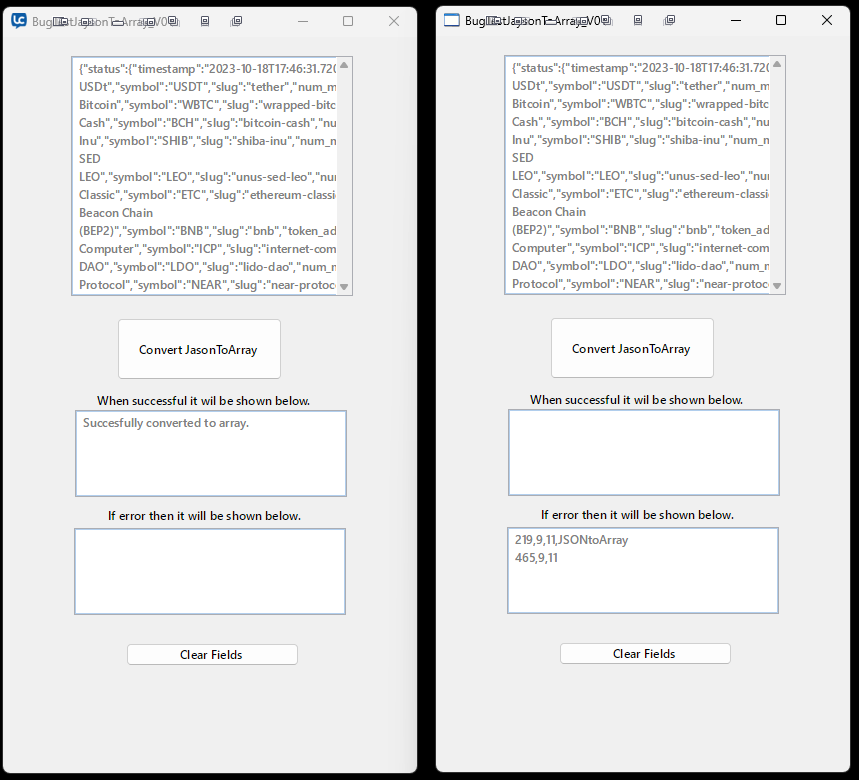This screenshot has height=780, width=859.
Task: Click the empty error field in left window
Action: (x=210, y=571)
